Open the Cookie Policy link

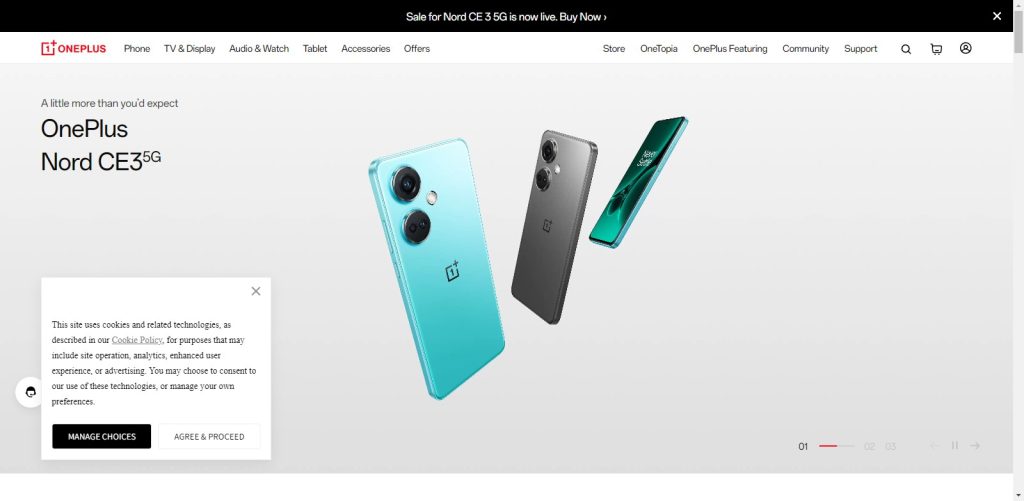(137, 340)
